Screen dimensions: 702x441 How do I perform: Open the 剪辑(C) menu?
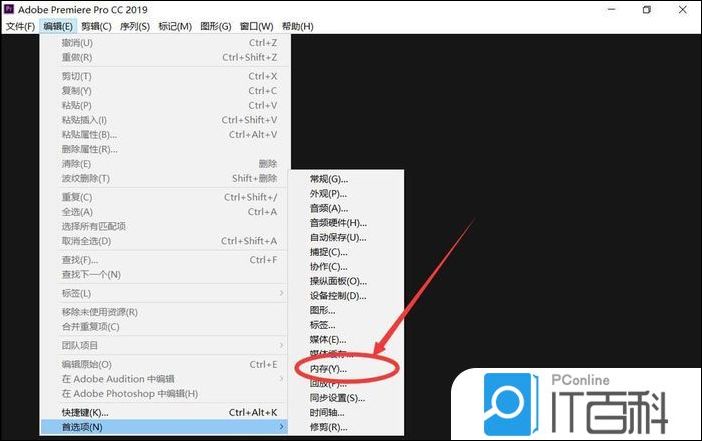click(x=96, y=26)
